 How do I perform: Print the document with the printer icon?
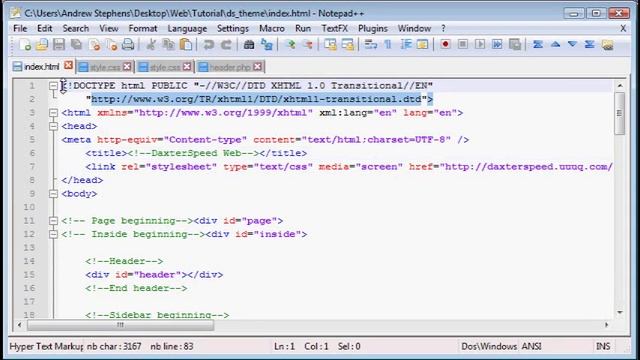tap(128, 44)
